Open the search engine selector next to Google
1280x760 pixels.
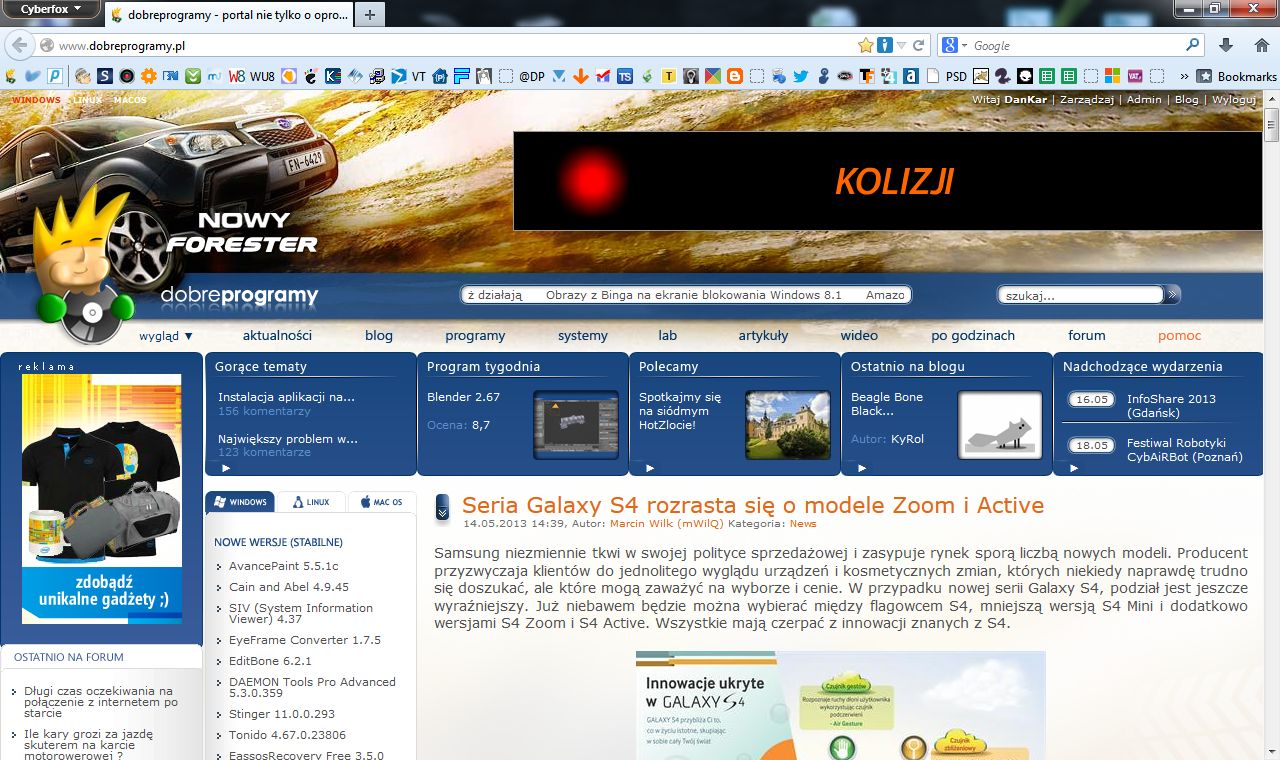point(955,45)
